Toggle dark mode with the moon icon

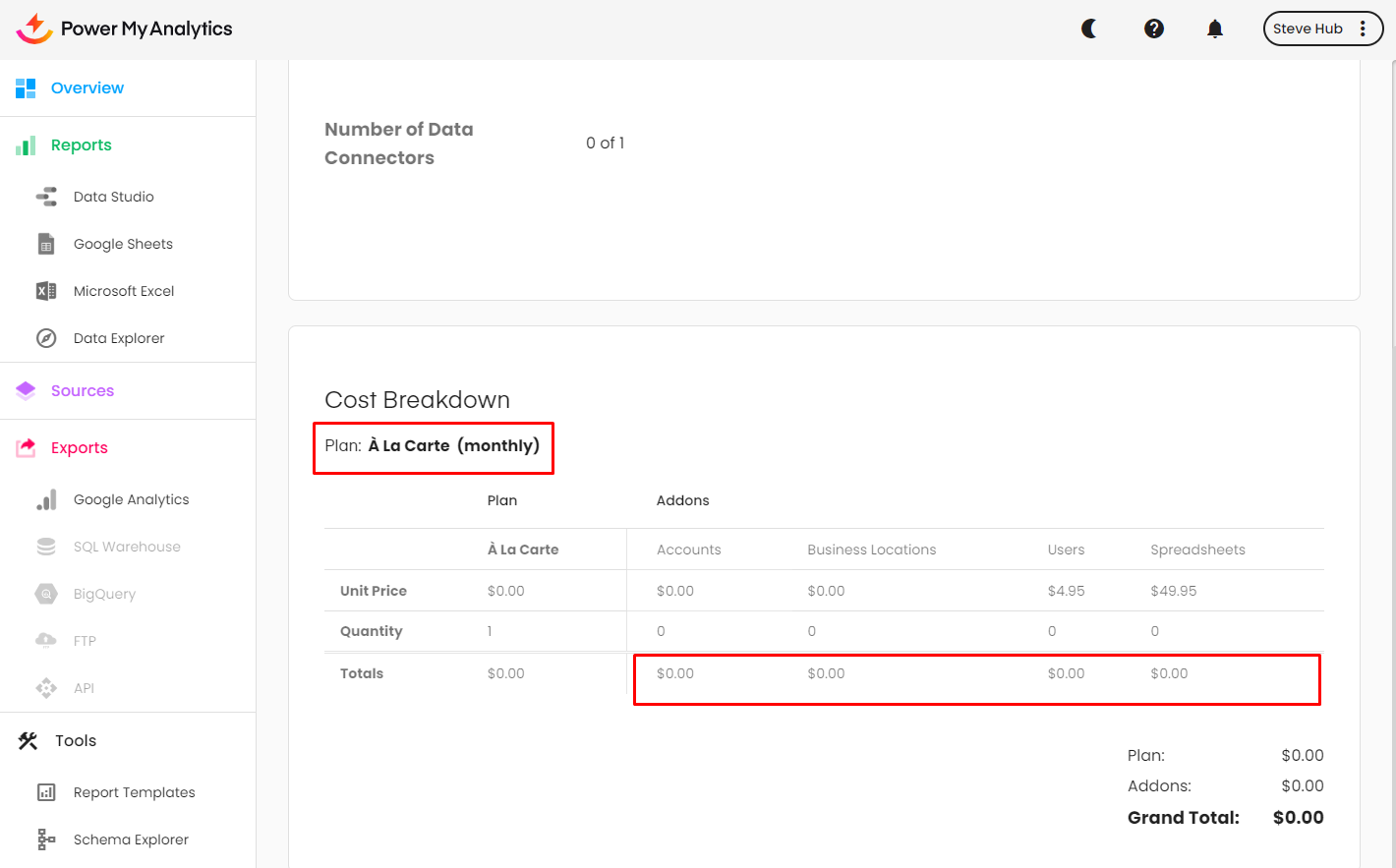point(1089,29)
